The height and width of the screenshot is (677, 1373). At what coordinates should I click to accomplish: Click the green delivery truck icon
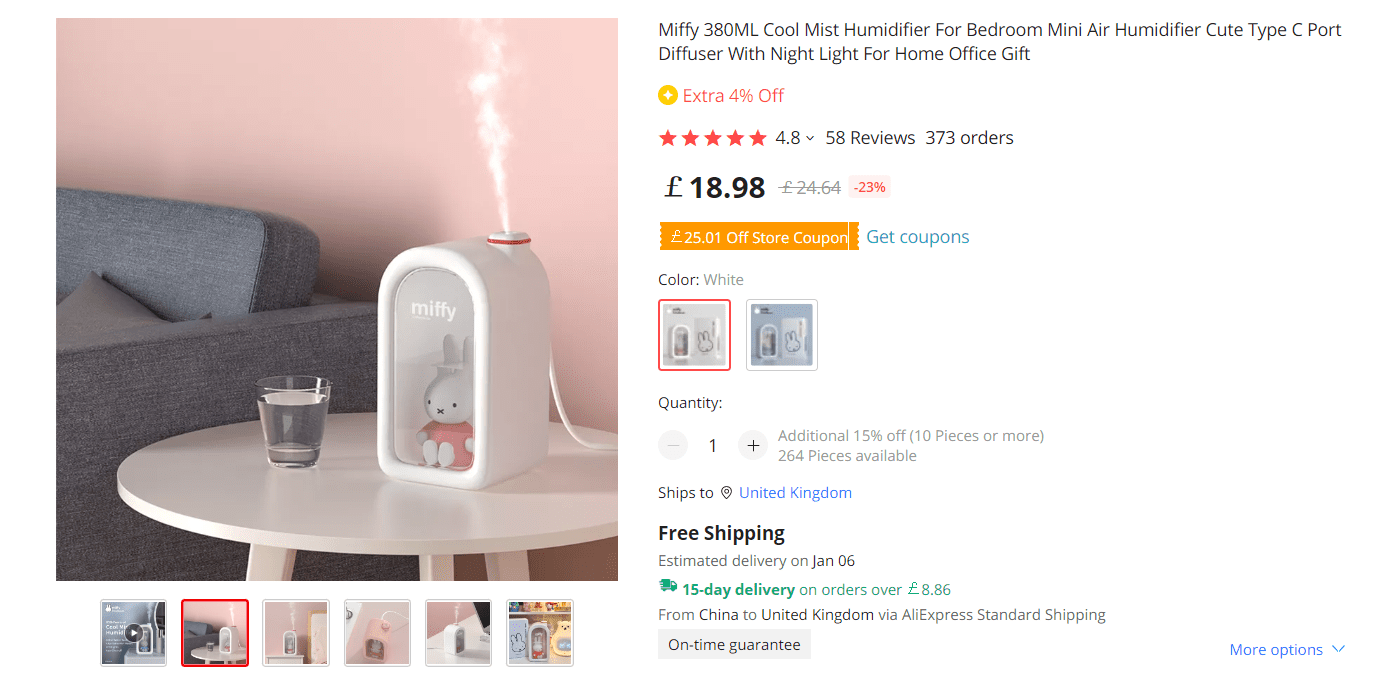(x=666, y=588)
